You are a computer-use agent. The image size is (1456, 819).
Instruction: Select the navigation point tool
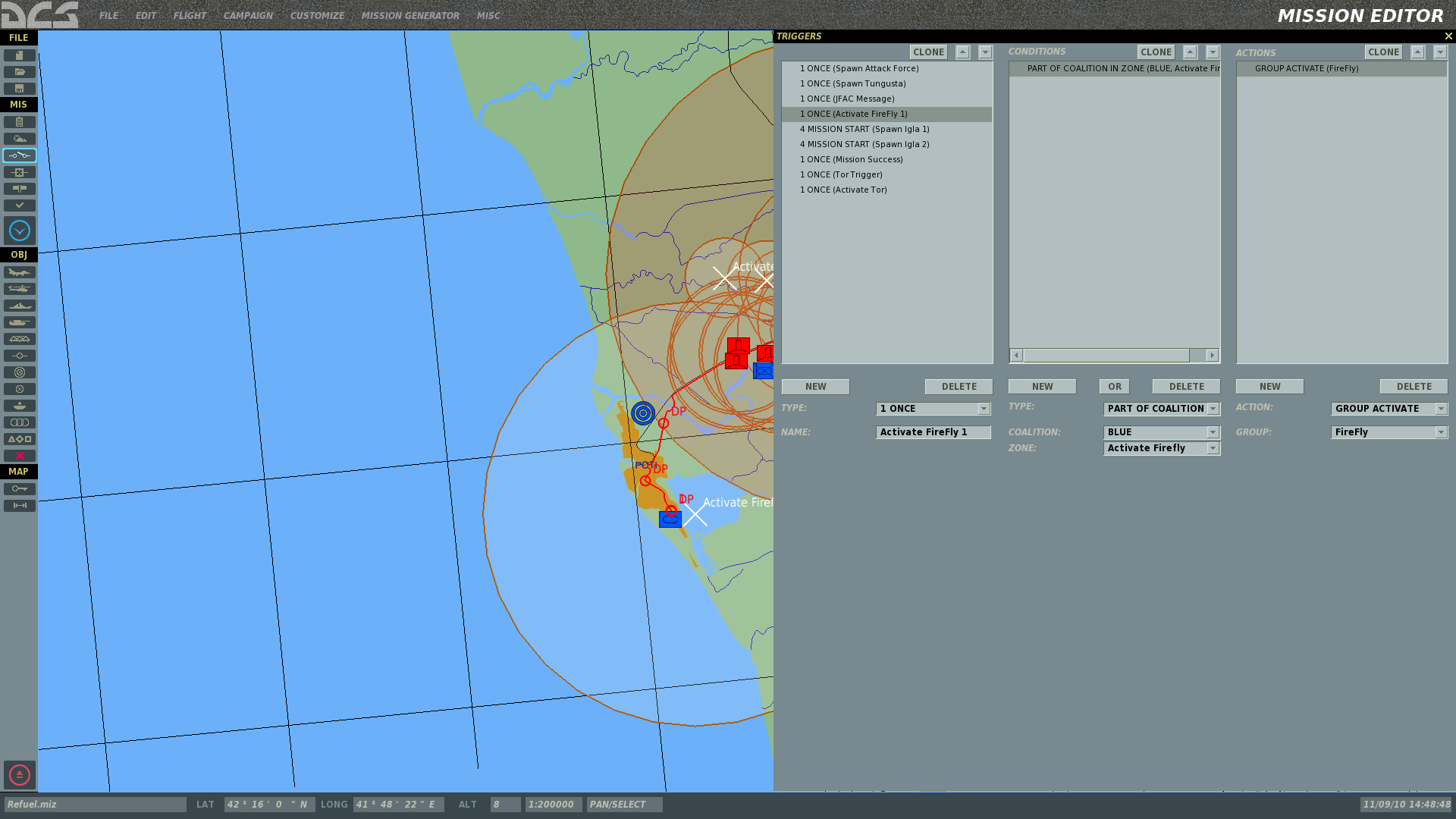tap(20, 356)
